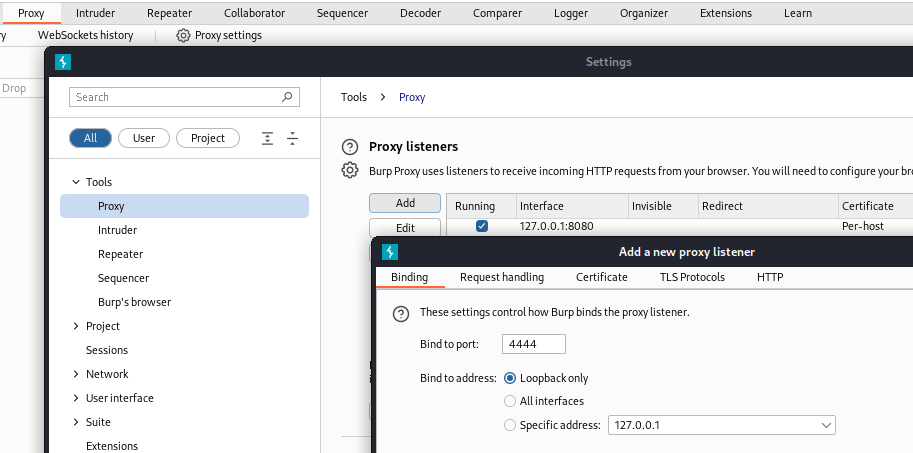913x453 pixels.
Task: Click the Burp logo in Add listener dialog
Action: [x=390, y=252]
